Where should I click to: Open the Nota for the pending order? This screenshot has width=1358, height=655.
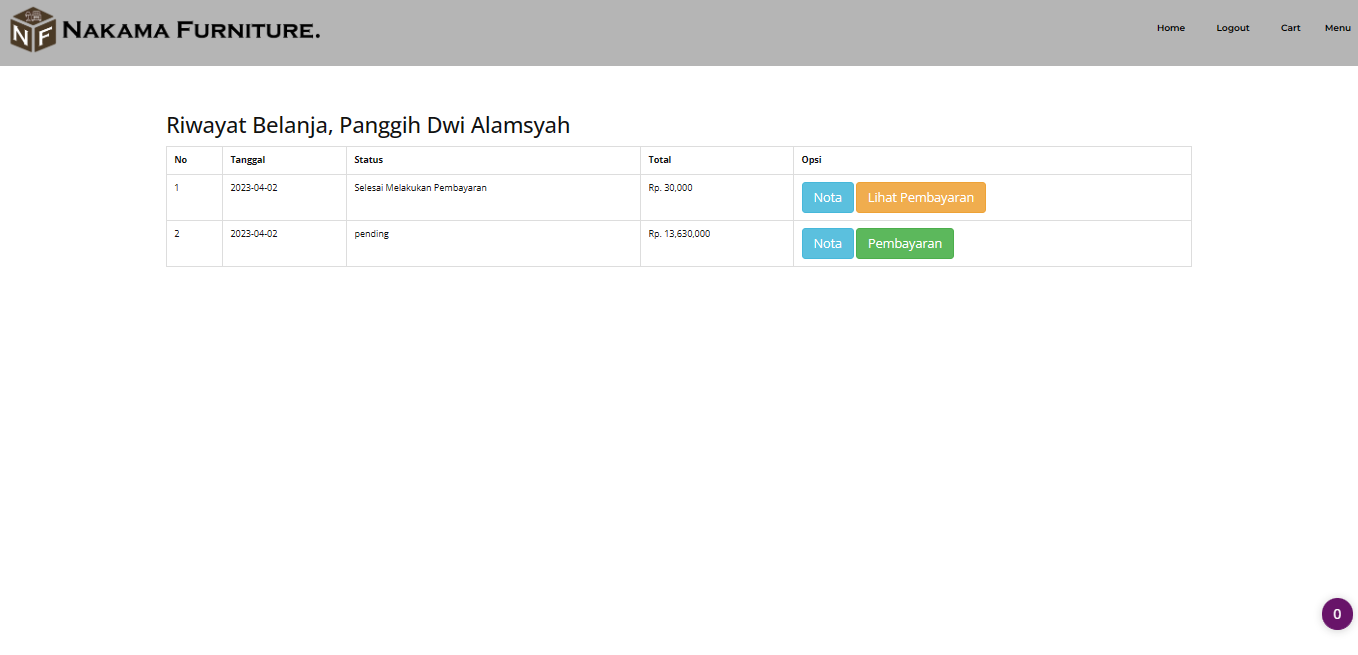827,243
